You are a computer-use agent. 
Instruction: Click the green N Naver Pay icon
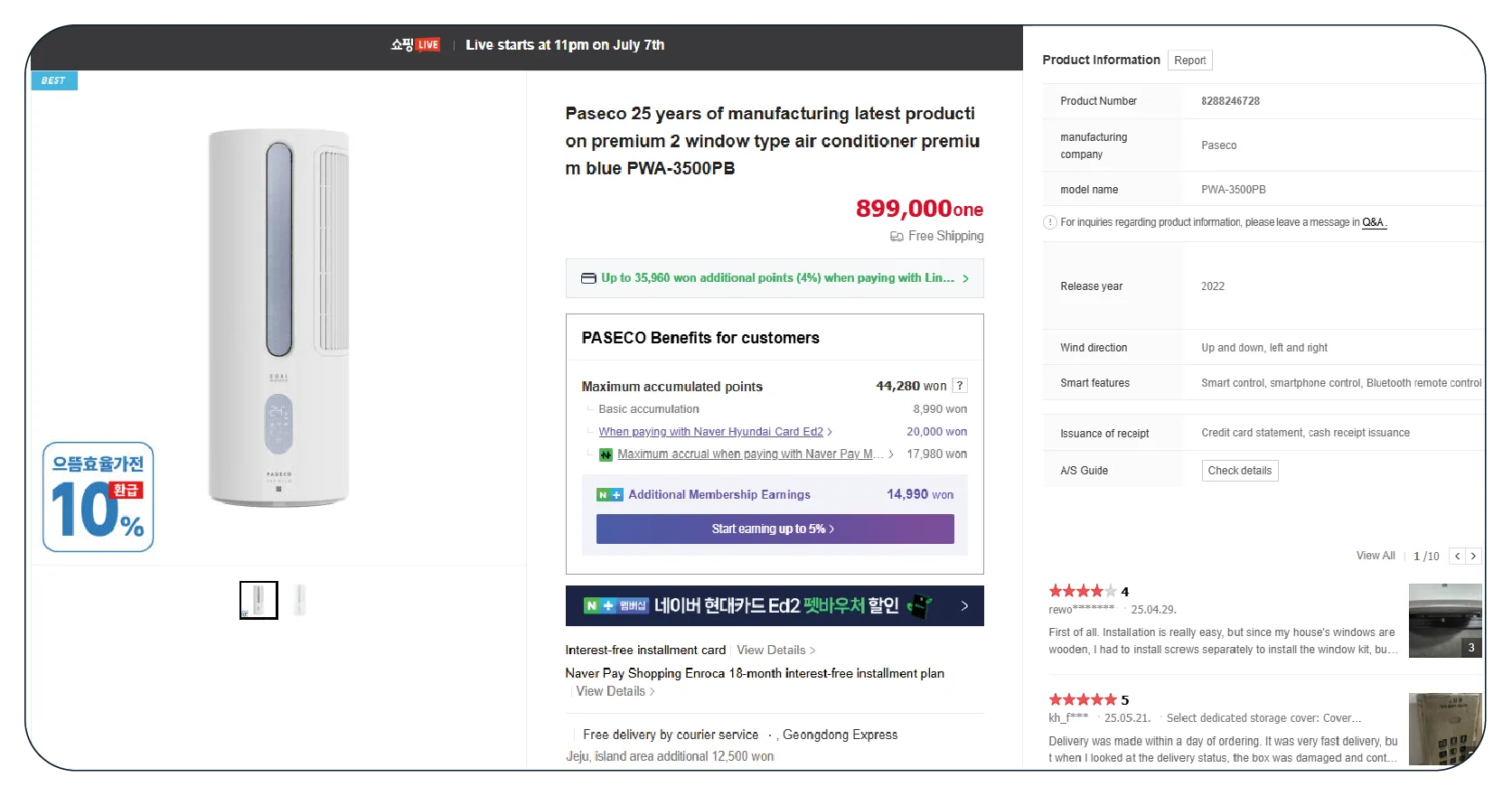(606, 454)
